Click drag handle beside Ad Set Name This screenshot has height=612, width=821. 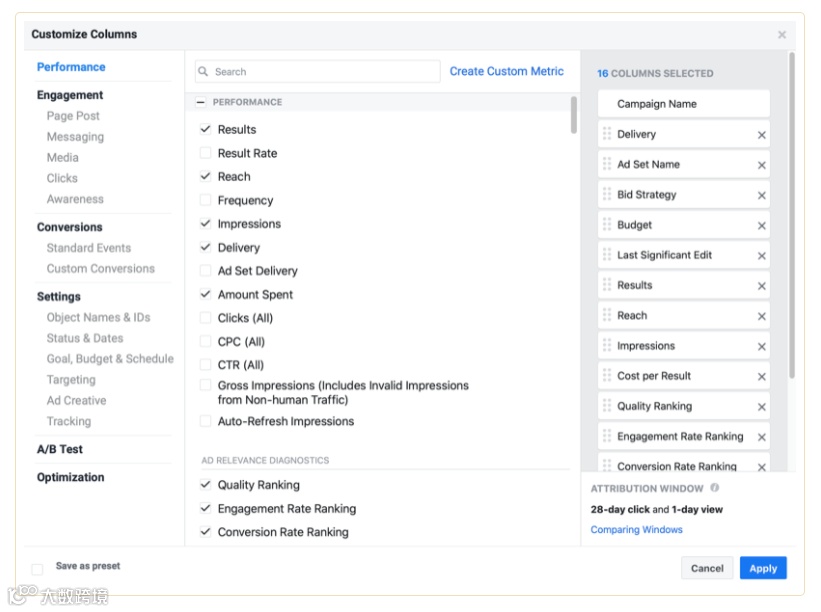pos(606,164)
